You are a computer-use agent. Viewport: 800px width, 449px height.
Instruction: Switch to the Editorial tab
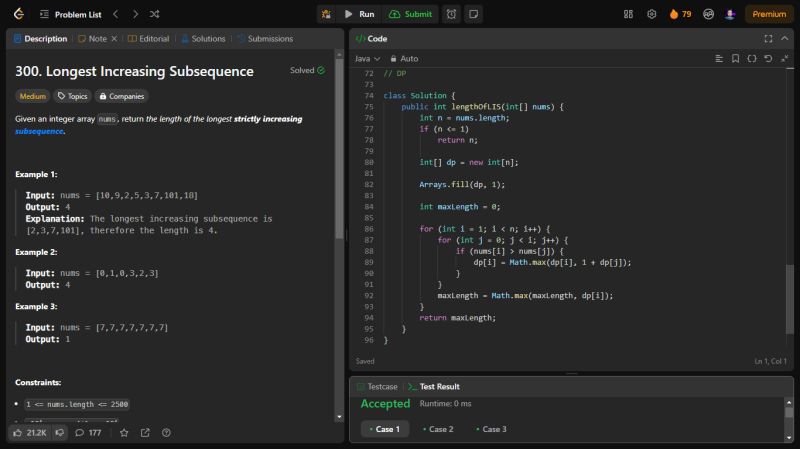(148, 39)
